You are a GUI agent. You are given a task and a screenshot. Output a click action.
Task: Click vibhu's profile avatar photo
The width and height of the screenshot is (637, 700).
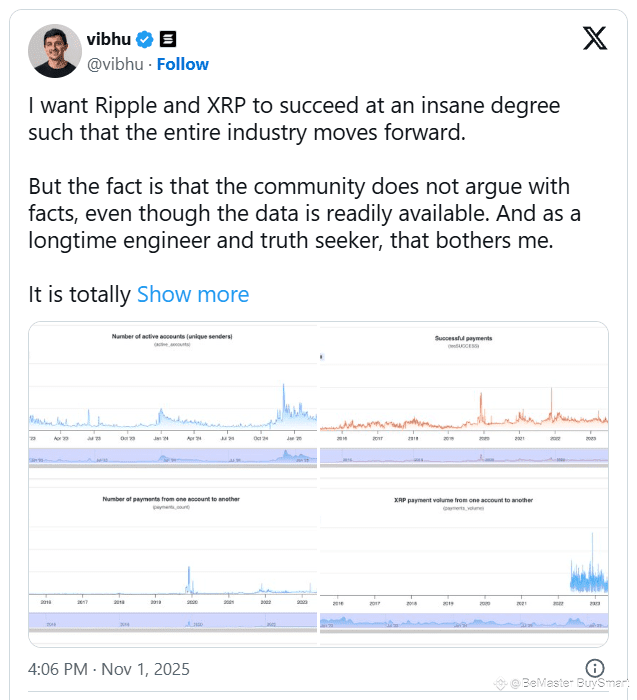coord(54,50)
